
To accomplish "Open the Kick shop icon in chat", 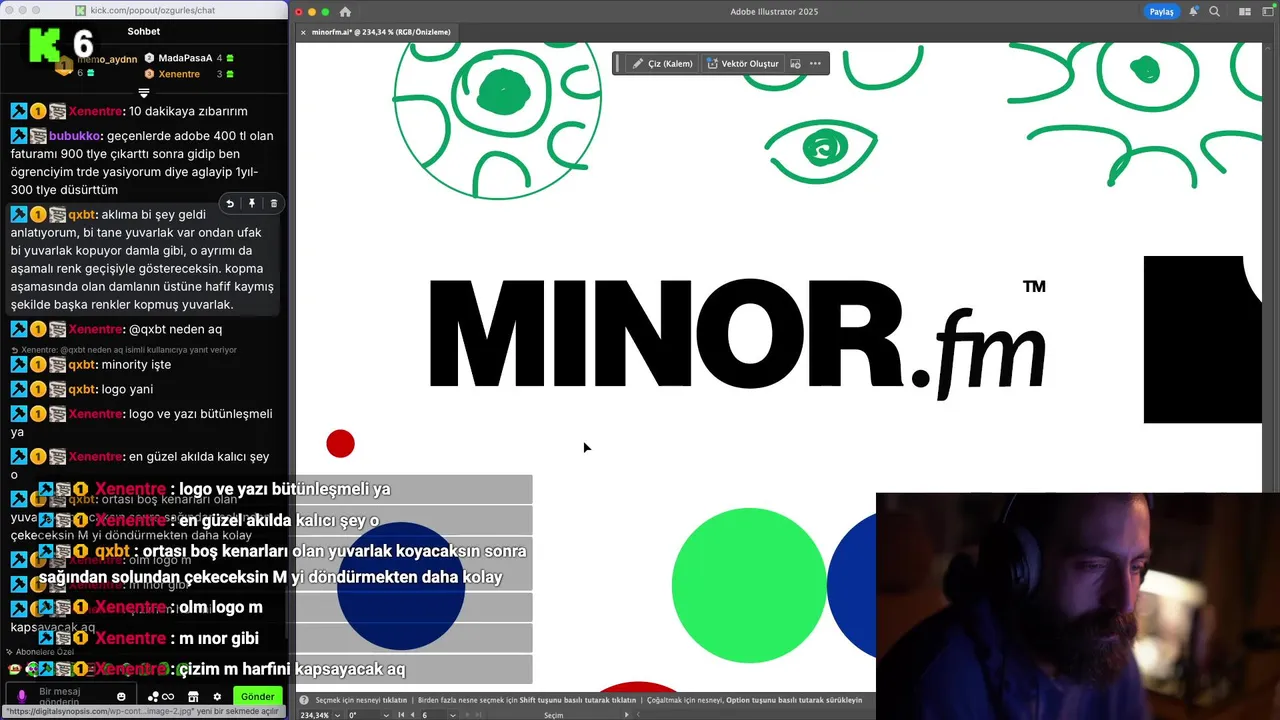I will coord(193,696).
